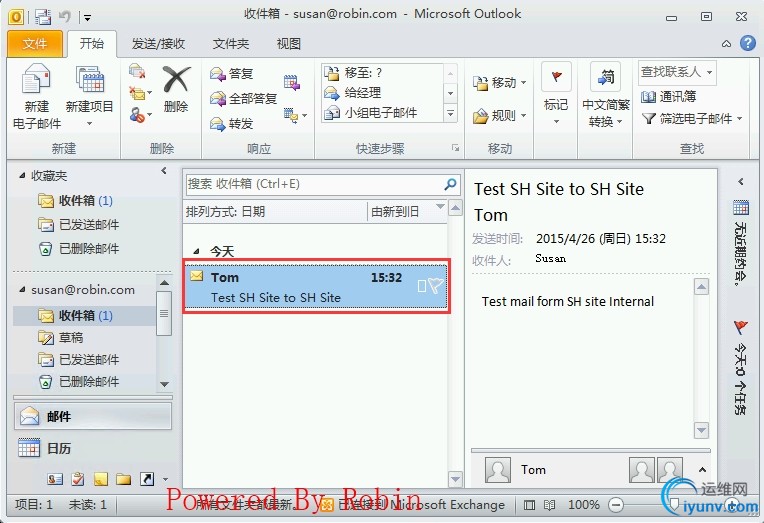Open 已发送邮件 under susan@robin.com
764x523 pixels.
(x=79, y=360)
